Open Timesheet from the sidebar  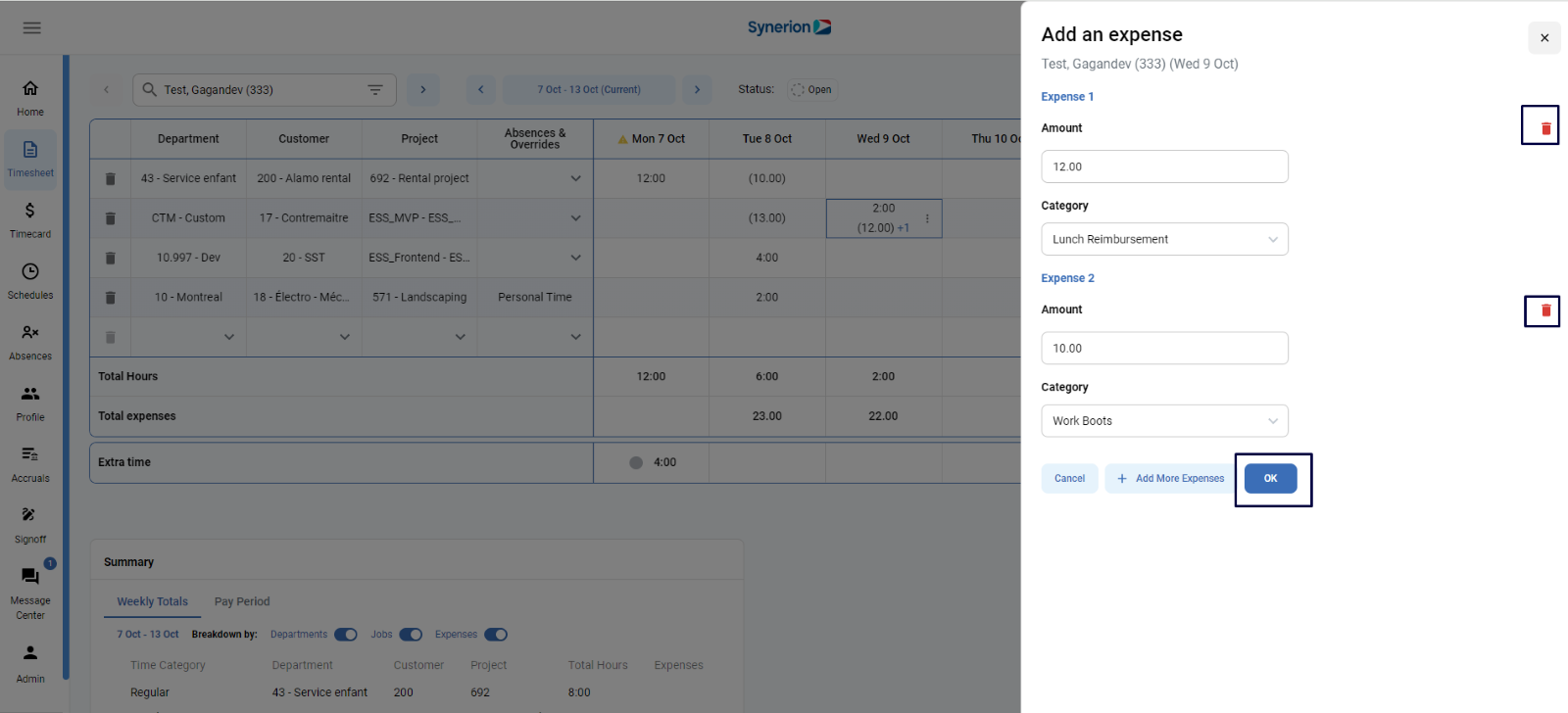30,159
